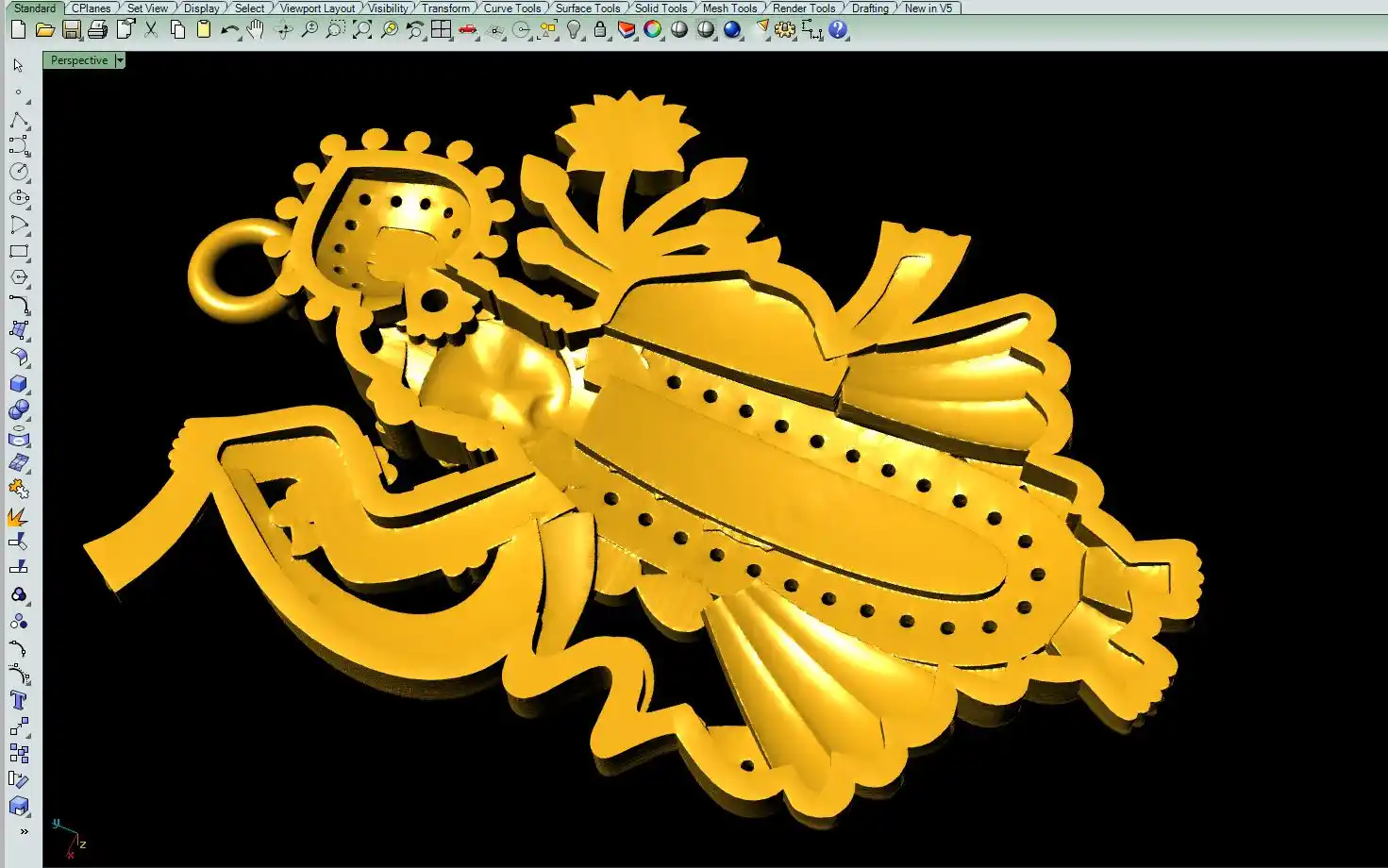This screenshot has width=1388, height=868.
Task: Open the color wheel material icon
Action: [x=652, y=30]
